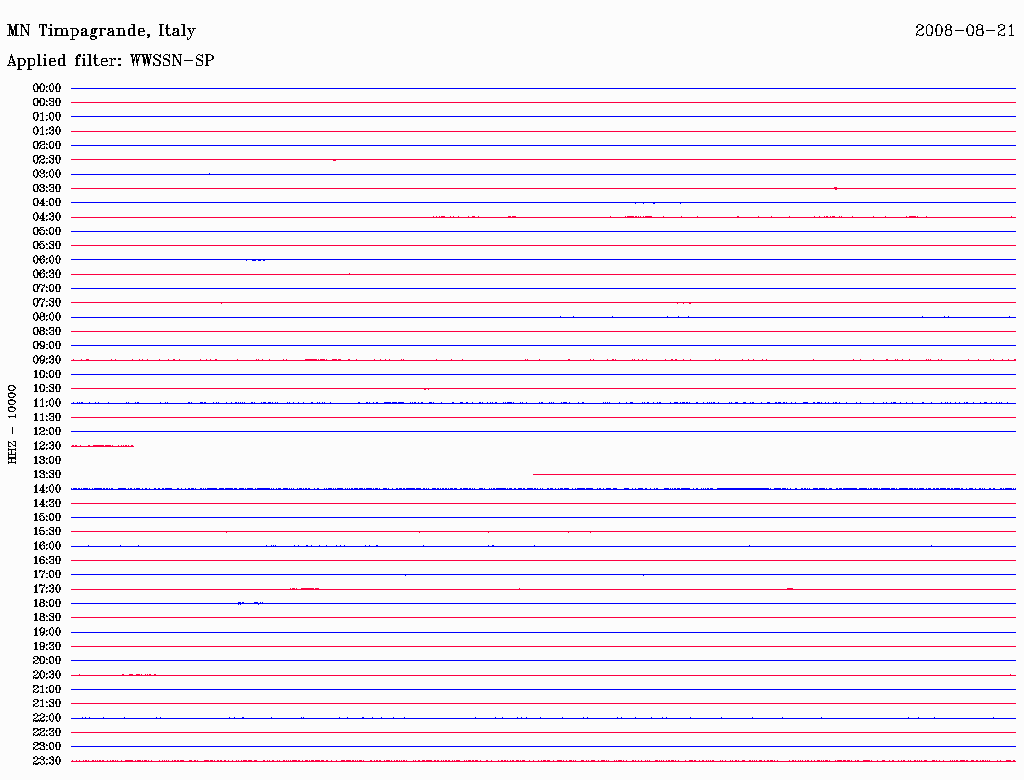Select the 23:30 red trace line
Viewport: 1024px width, 780px height.
tap(543, 760)
